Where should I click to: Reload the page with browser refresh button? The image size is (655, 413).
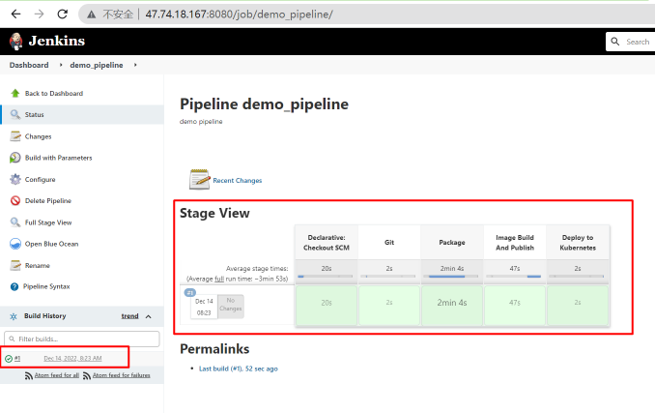pyautogui.click(x=63, y=15)
